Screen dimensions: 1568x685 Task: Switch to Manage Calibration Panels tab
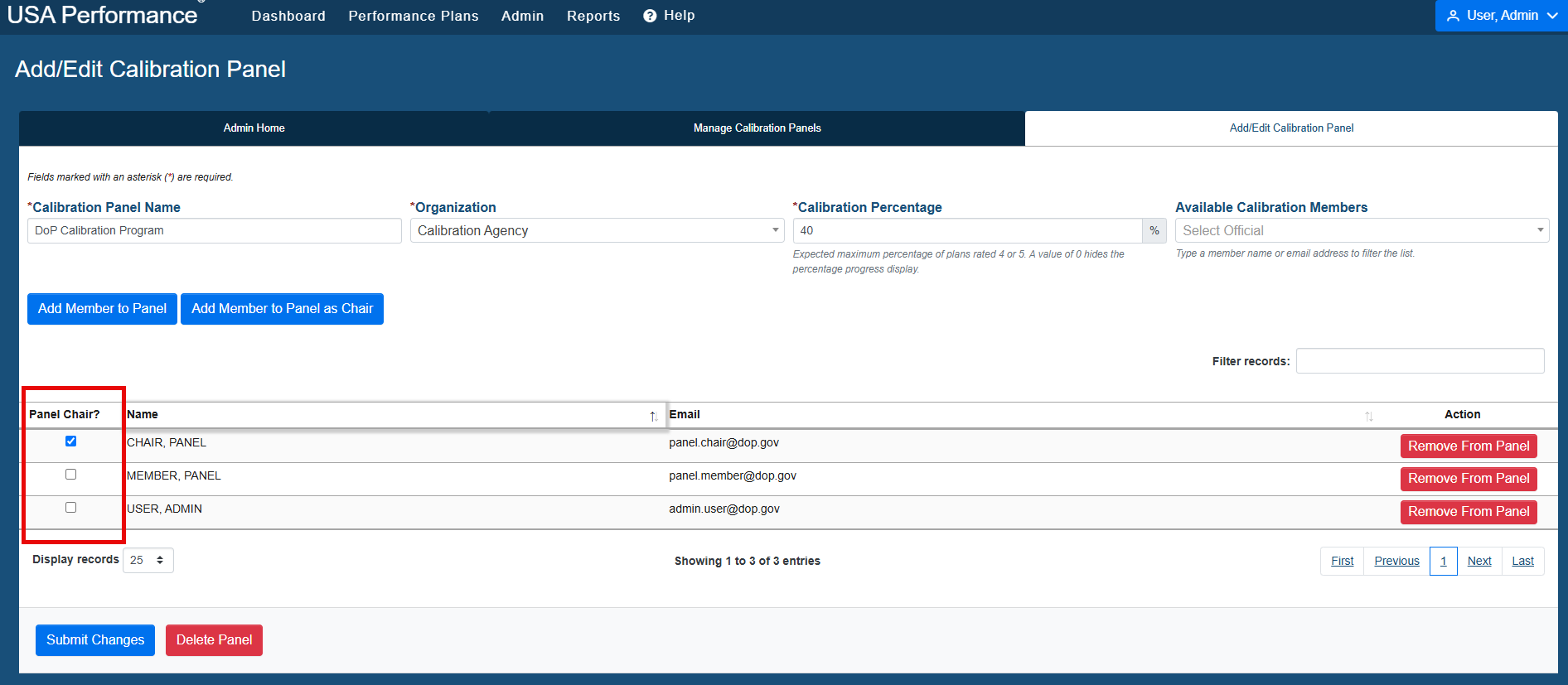click(757, 128)
